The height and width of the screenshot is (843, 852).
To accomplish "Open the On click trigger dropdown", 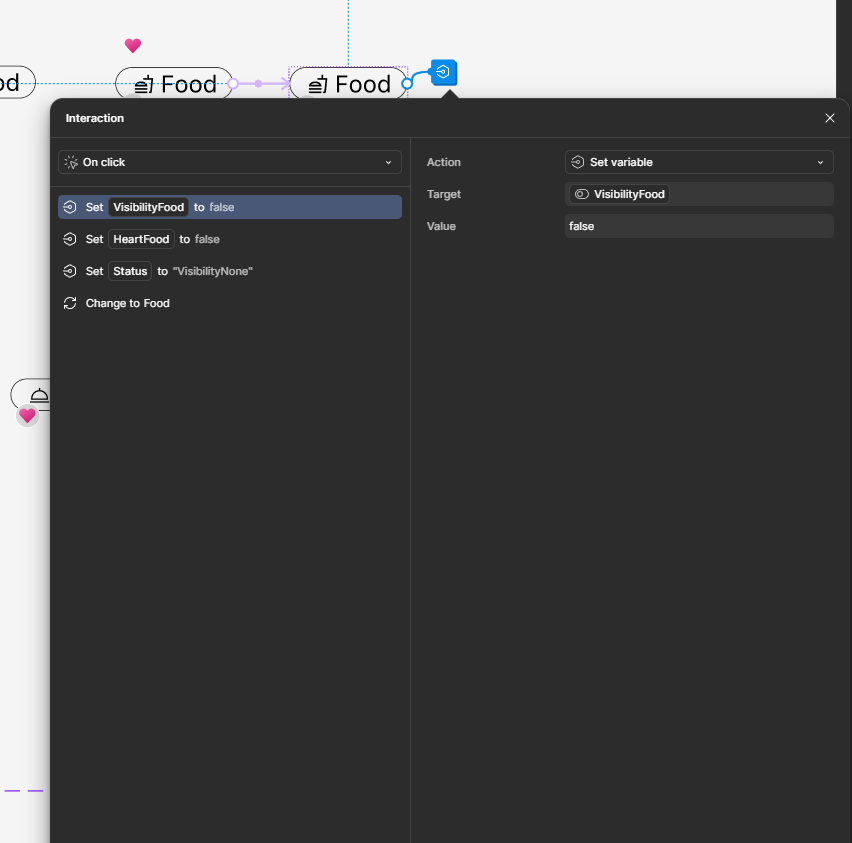I will [229, 162].
